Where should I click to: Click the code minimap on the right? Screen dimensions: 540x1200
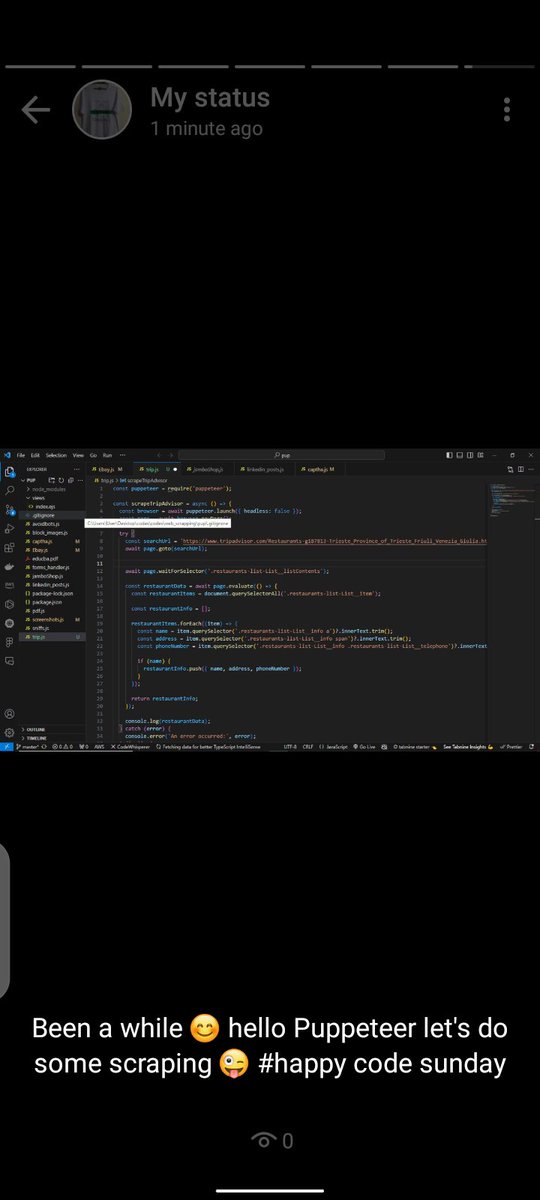(512, 499)
